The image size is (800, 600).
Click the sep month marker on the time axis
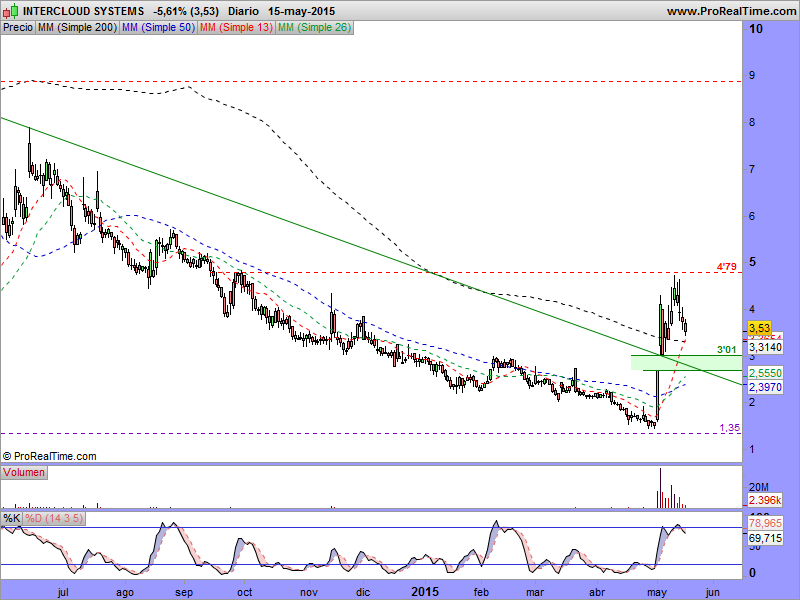pos(184,592)
